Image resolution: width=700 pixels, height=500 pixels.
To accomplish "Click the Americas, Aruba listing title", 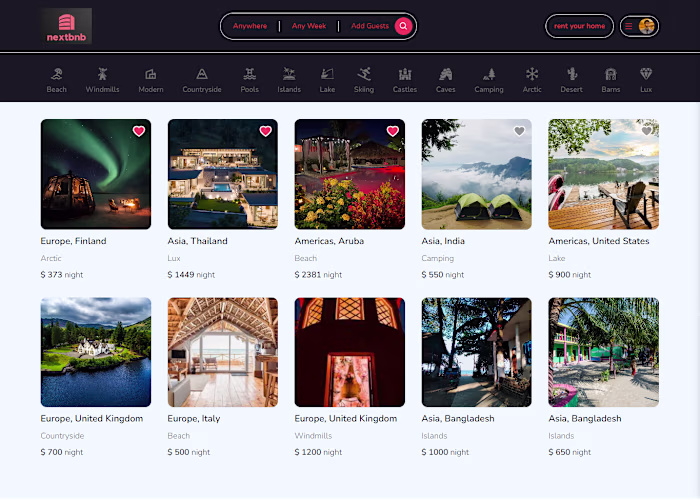I will point(329,241).
